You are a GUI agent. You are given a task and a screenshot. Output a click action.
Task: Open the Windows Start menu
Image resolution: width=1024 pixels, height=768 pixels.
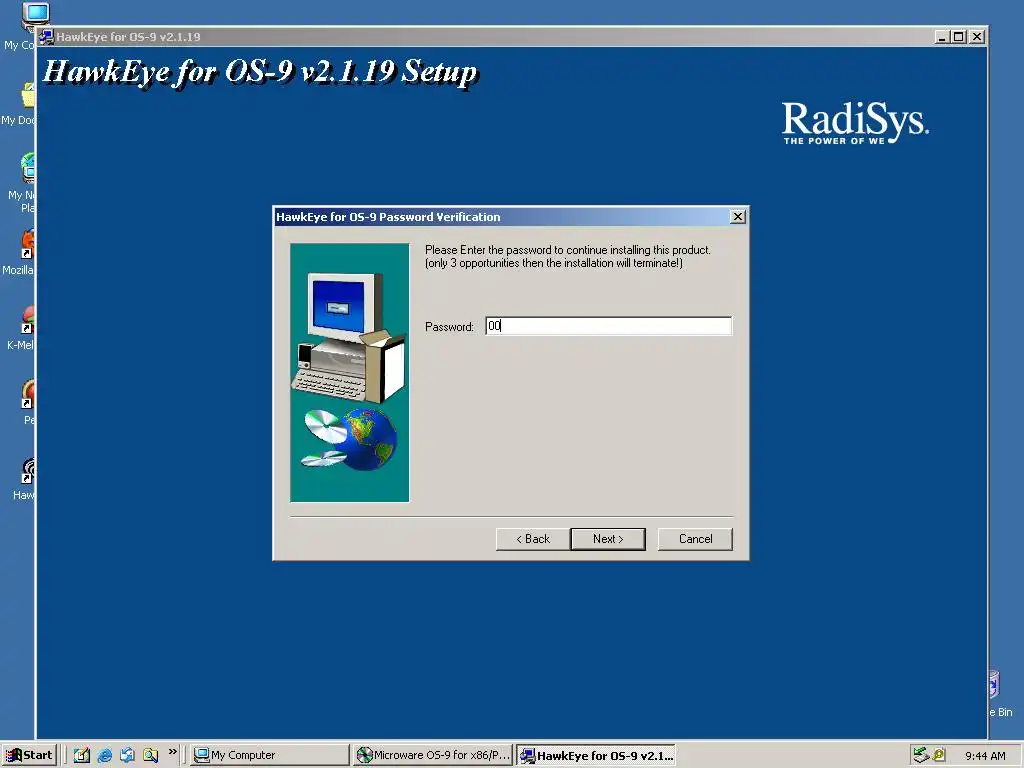pos(29,755)
